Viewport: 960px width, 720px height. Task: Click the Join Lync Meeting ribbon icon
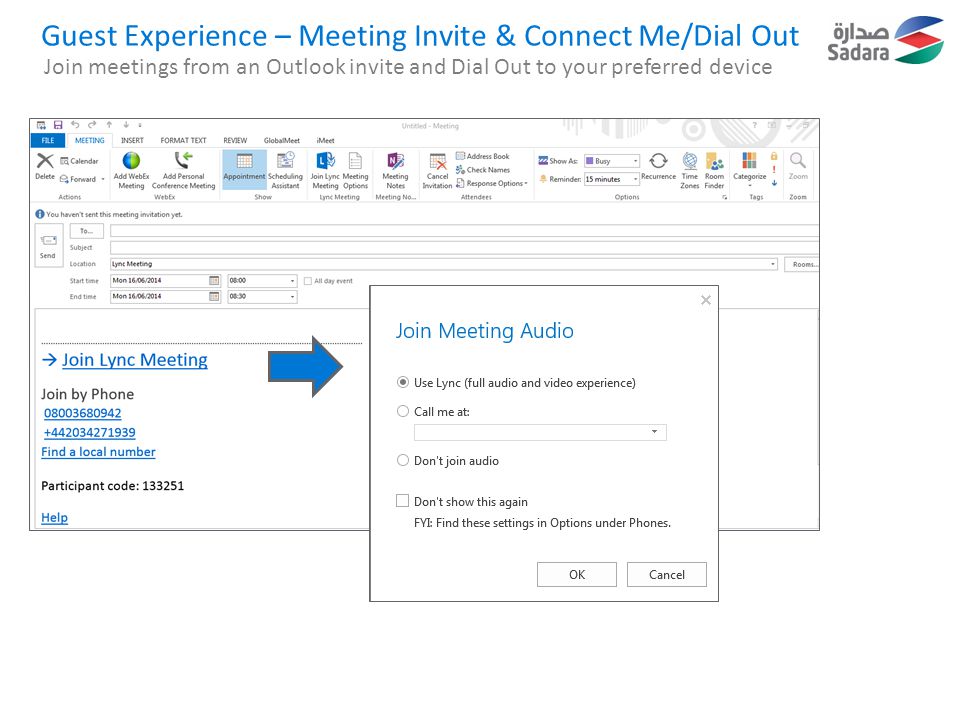coord(325,160)
